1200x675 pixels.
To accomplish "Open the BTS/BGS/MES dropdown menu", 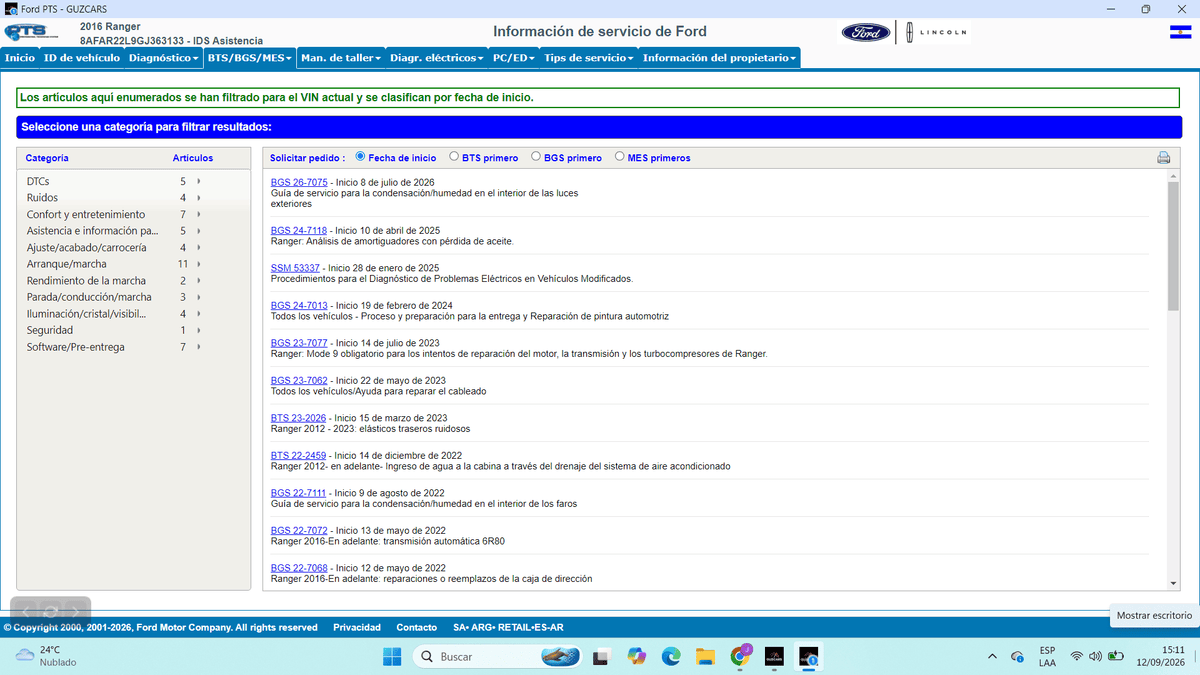I will coord(250,58).
